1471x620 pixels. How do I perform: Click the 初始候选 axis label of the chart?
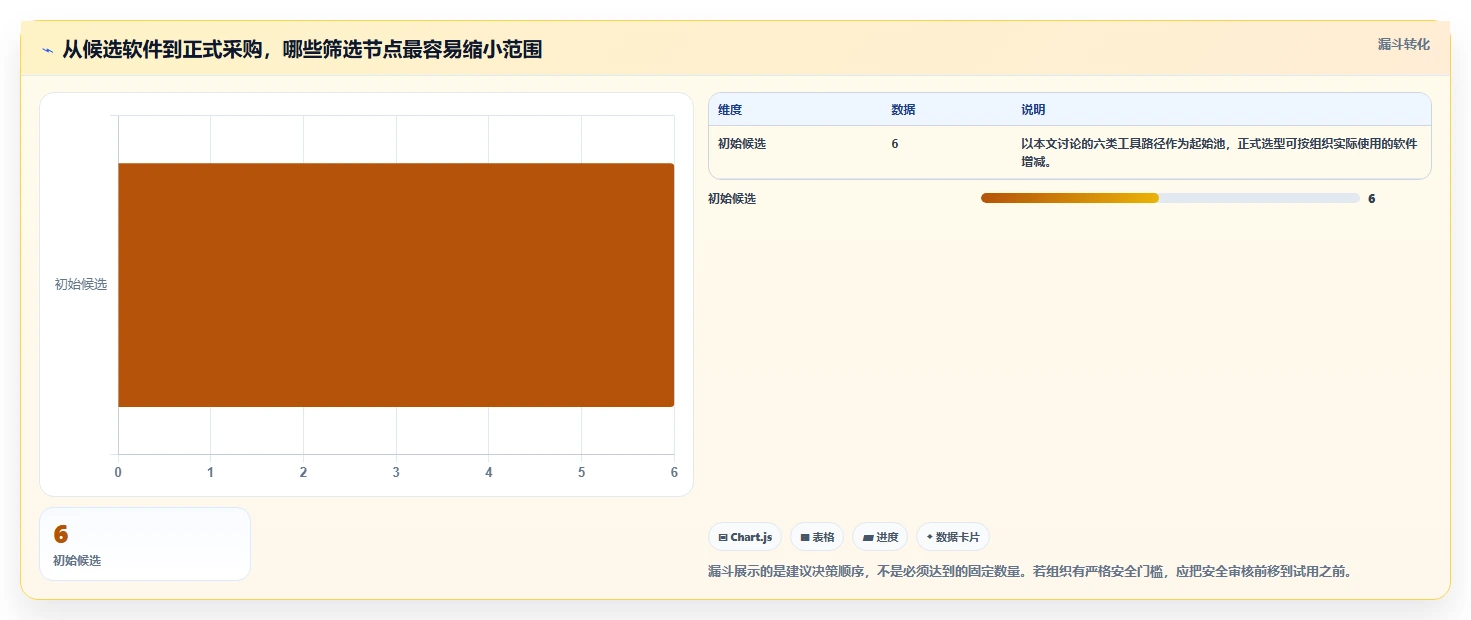coord(81,285)
